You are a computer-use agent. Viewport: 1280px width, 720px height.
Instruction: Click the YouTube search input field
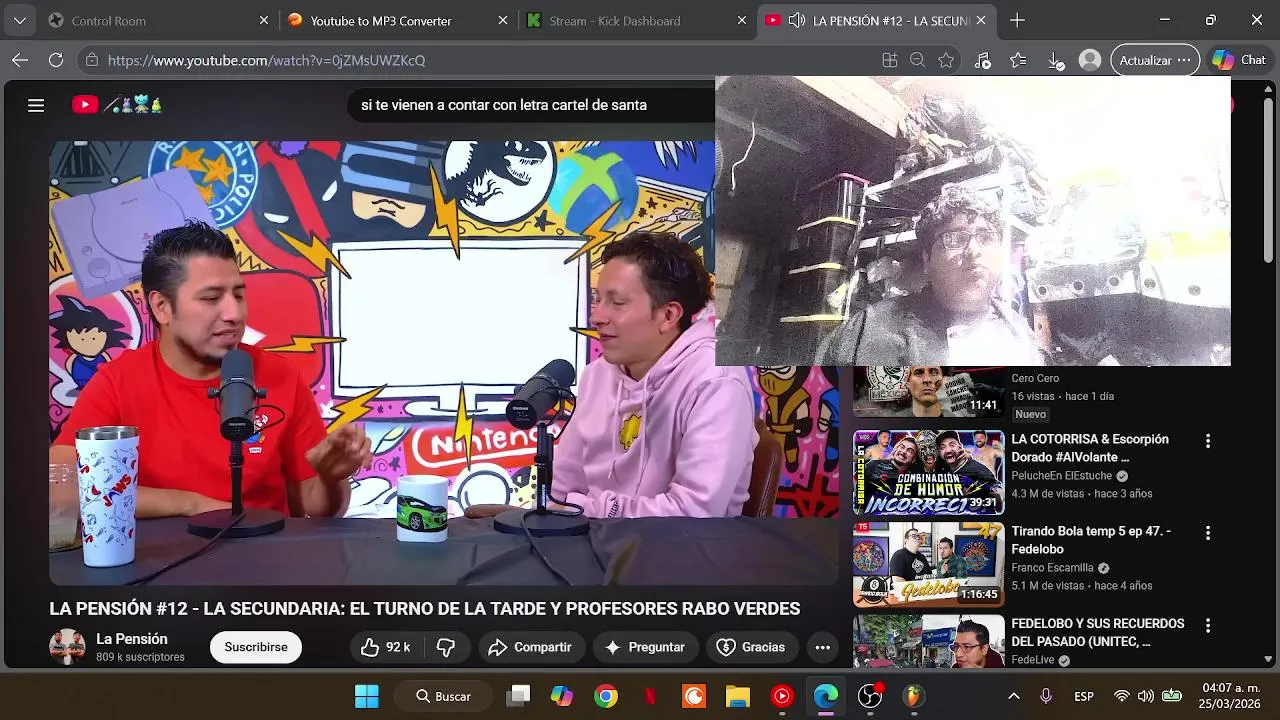pos(530,105)
